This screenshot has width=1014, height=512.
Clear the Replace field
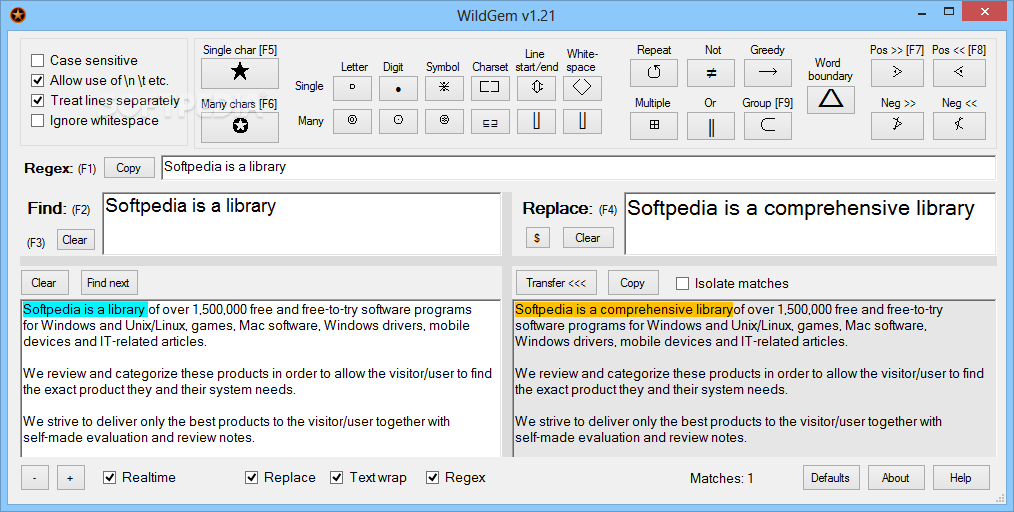click(588, 238)
